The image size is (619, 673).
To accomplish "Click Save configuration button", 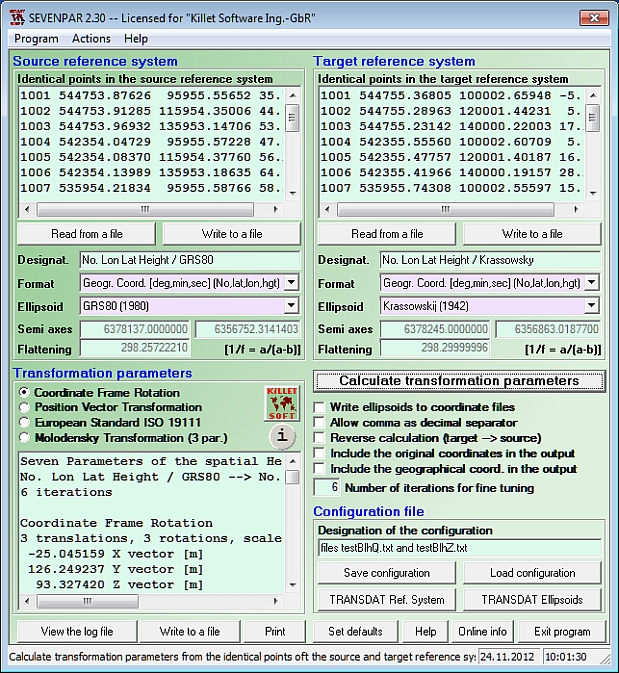I will (x=387, y=573).
